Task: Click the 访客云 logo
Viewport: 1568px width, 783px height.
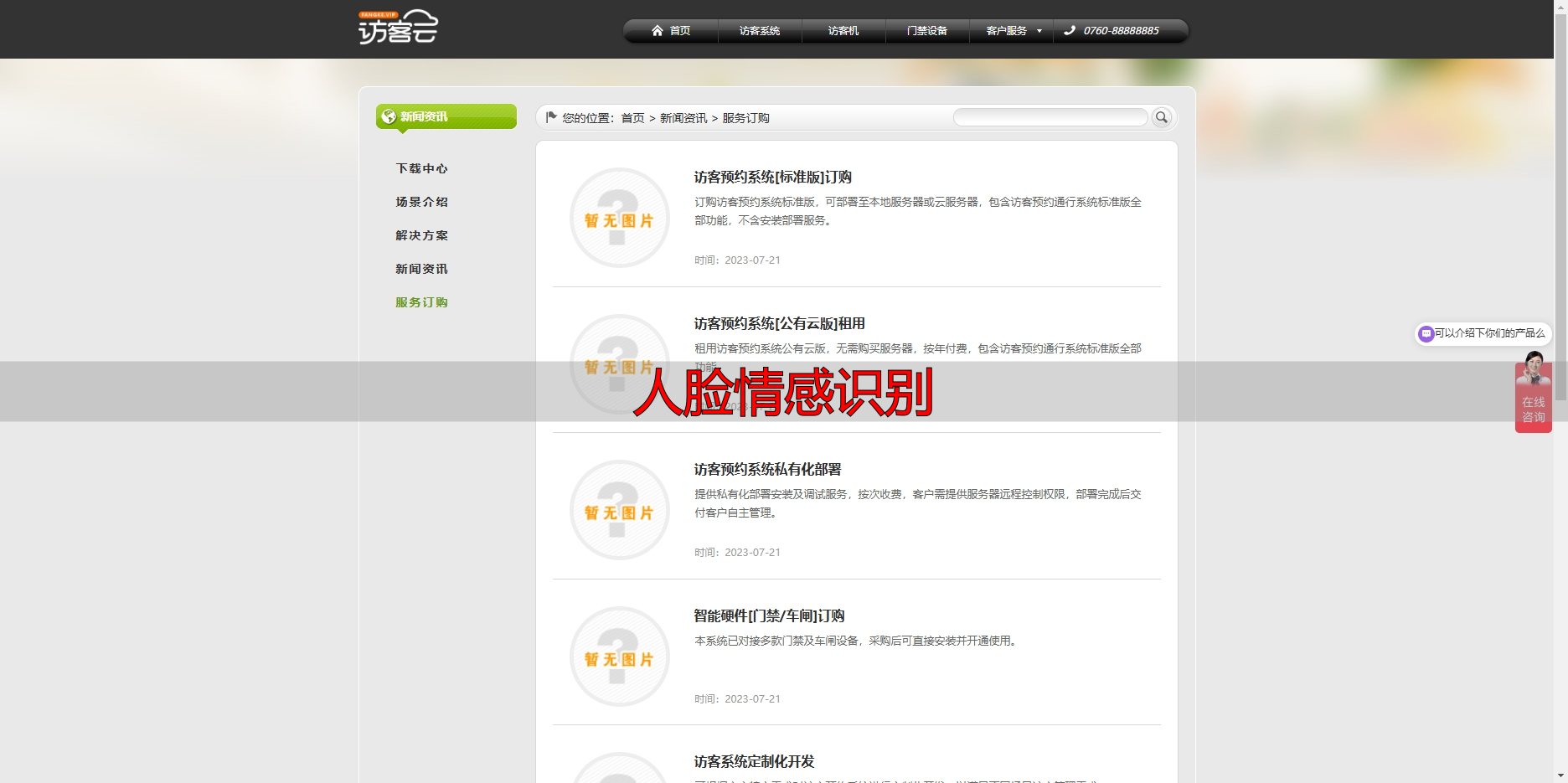Action: tap(398, 27)
